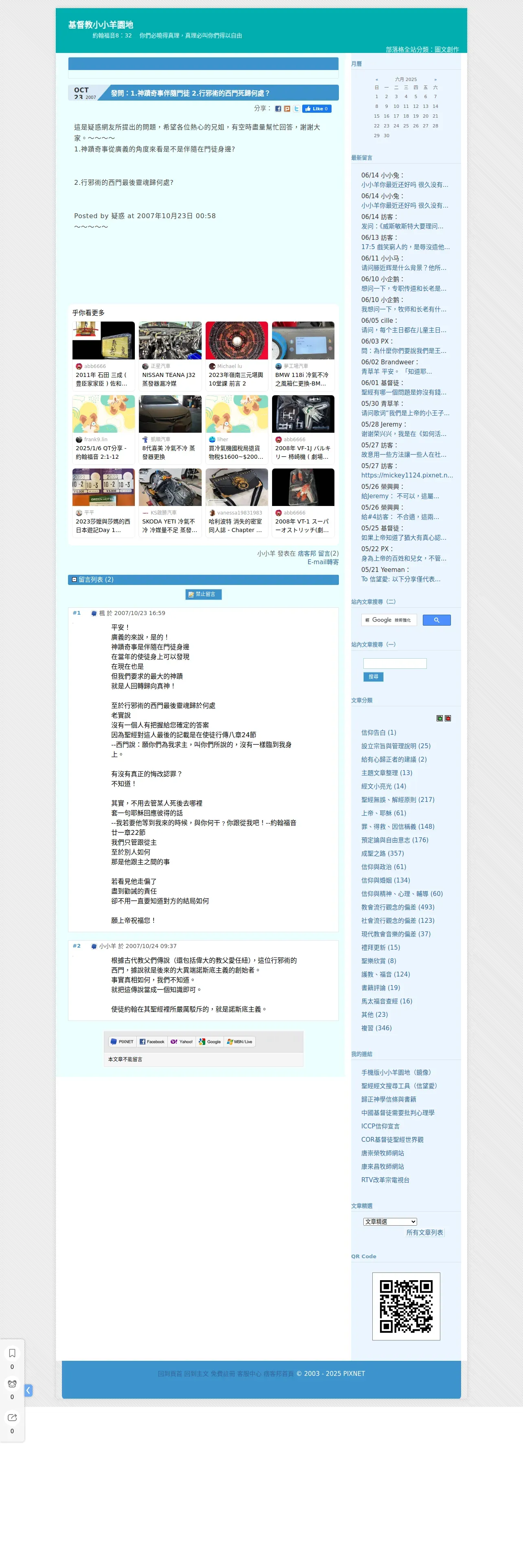The width and height of the screenshot is (523, 1568).
Task: Open the blog title 基督教小小羊園地
Action: [x=101, y=25]
